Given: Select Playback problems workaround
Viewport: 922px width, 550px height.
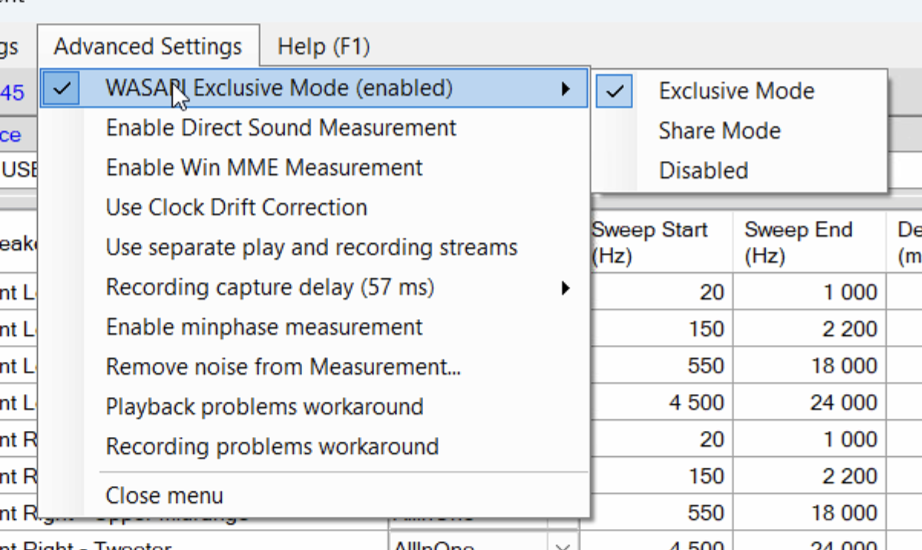Looking at the screenshot, I should [x=264, y=407].
